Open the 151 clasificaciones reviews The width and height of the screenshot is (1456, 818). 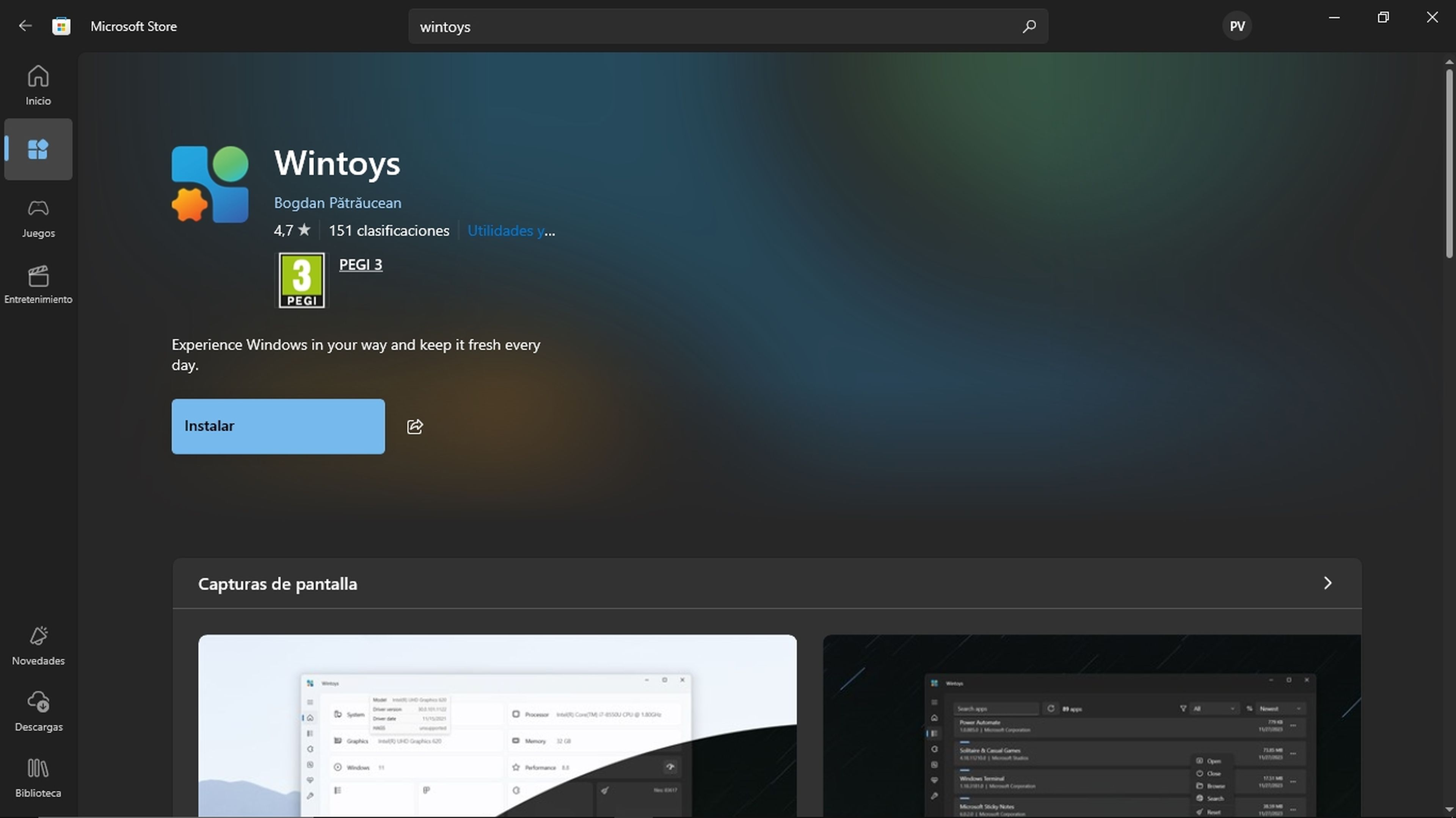(x=389, y=230)
